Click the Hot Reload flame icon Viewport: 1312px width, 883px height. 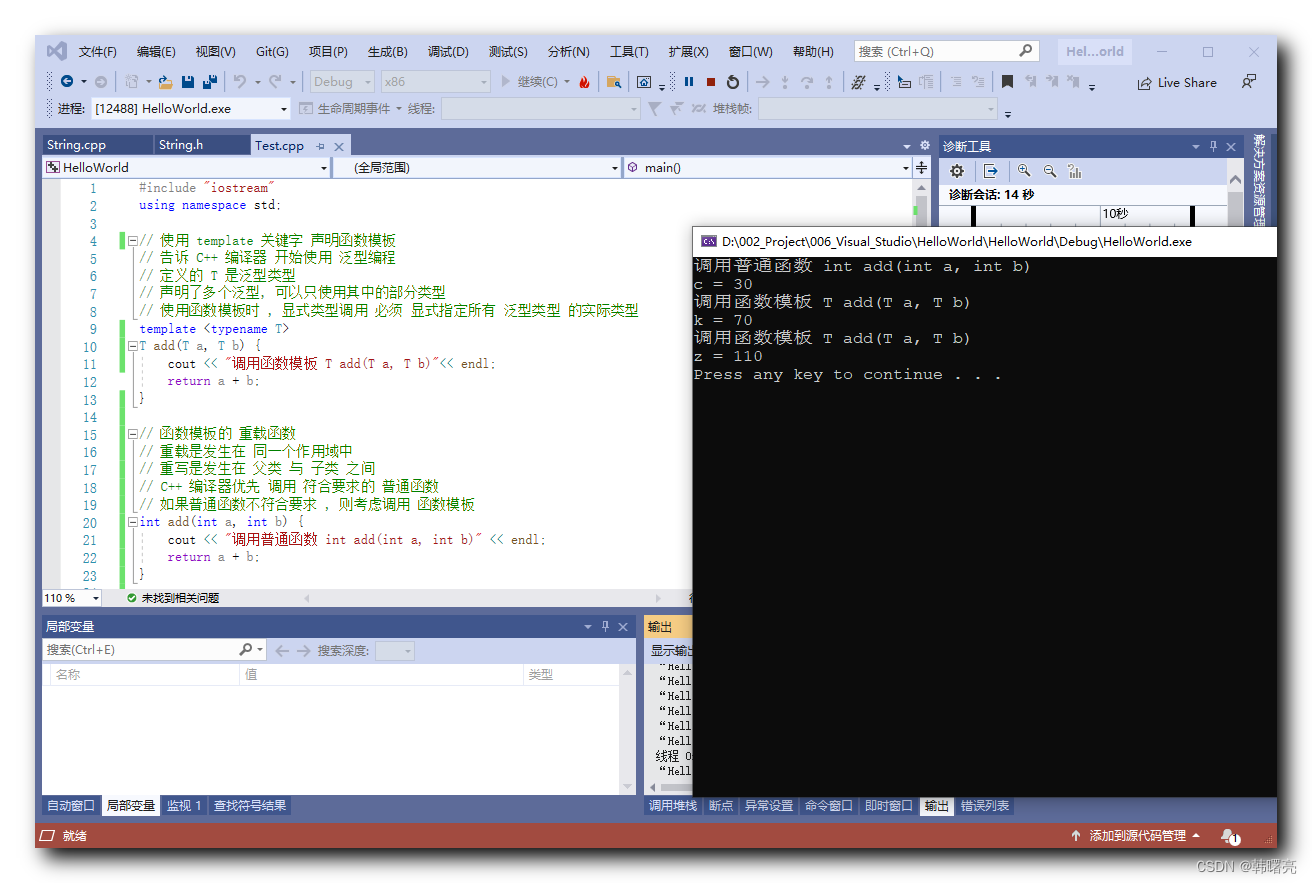click(x=584, y=82)
